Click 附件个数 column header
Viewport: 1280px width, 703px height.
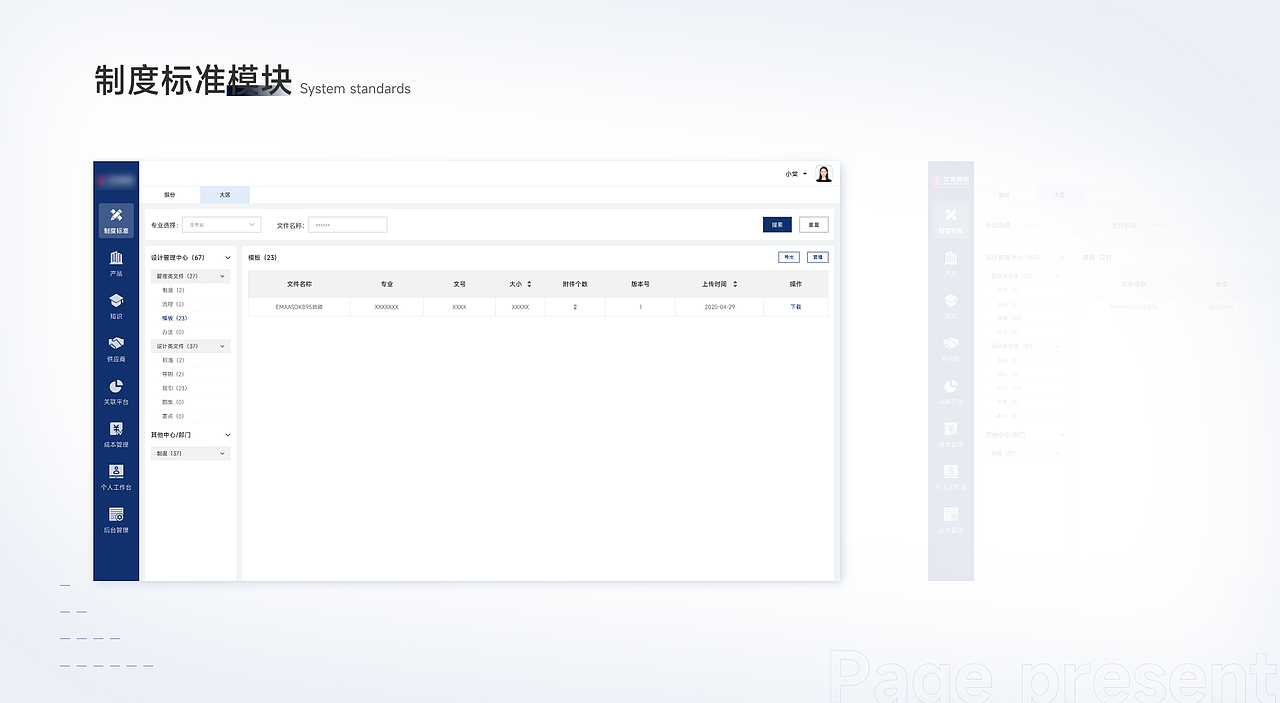tap(575, 284)
